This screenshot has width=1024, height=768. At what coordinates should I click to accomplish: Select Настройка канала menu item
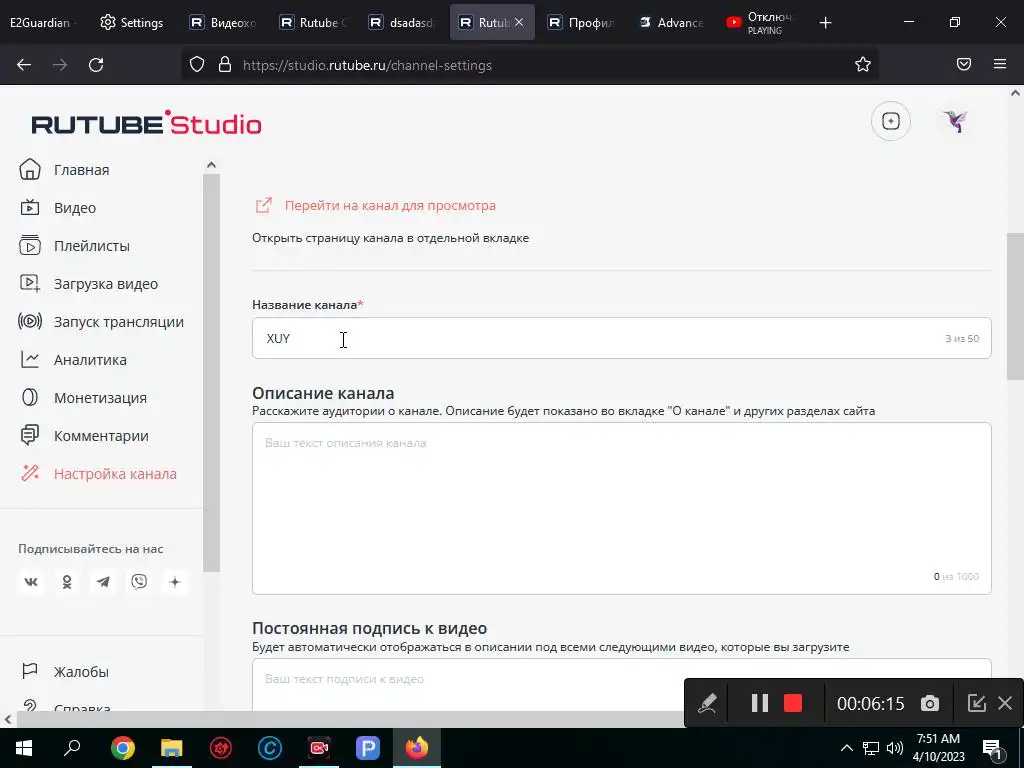pos(115,473)
